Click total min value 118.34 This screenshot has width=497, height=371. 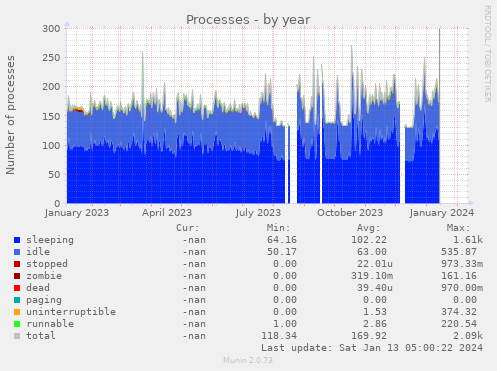(279, 336)
